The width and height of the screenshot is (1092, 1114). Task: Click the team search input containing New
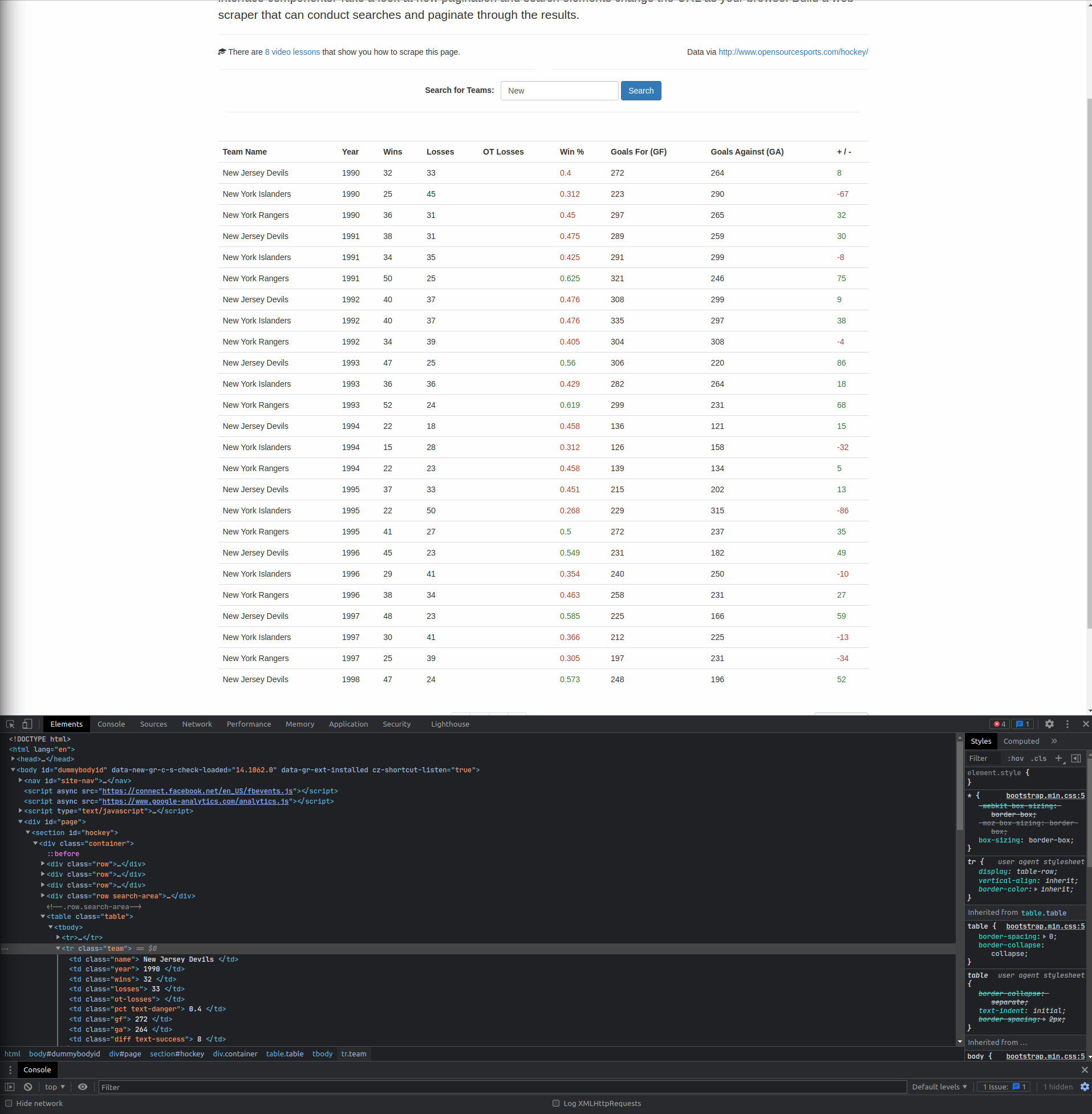pyautogui.click(x=559, y=91)
